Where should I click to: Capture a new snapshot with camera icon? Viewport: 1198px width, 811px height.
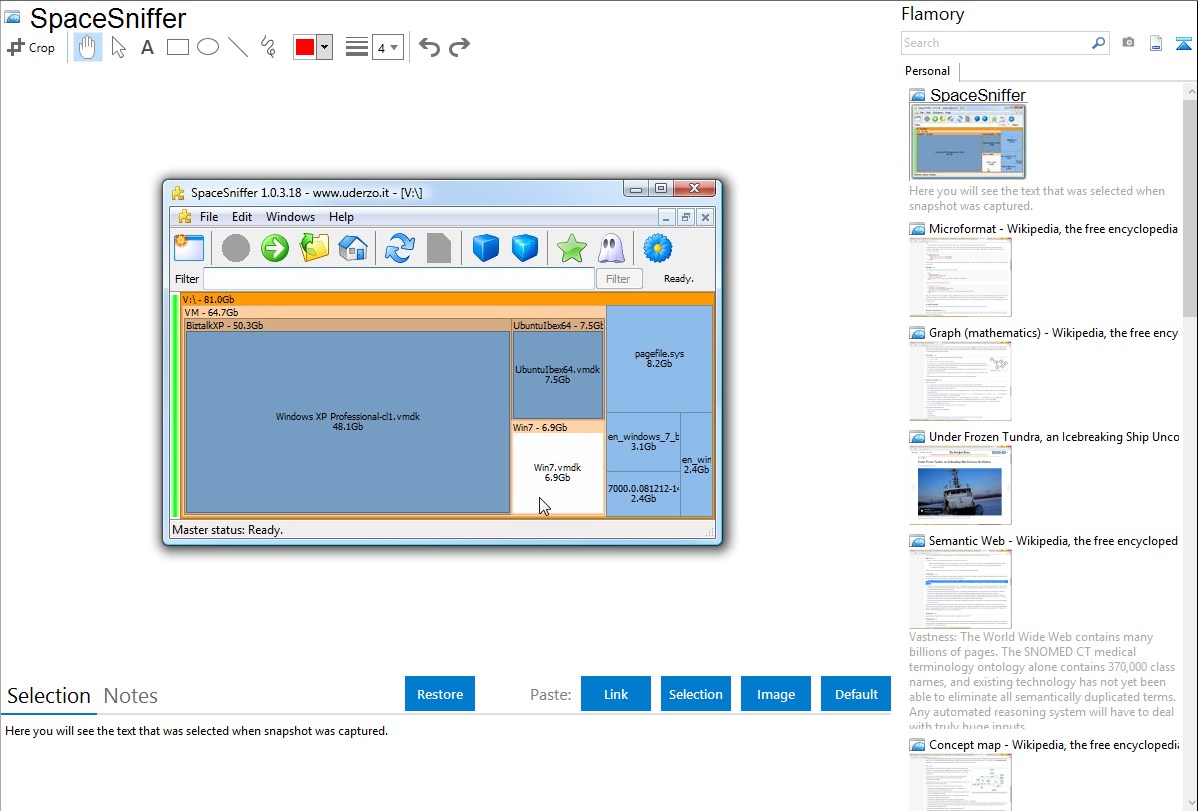coord(1128,43)
